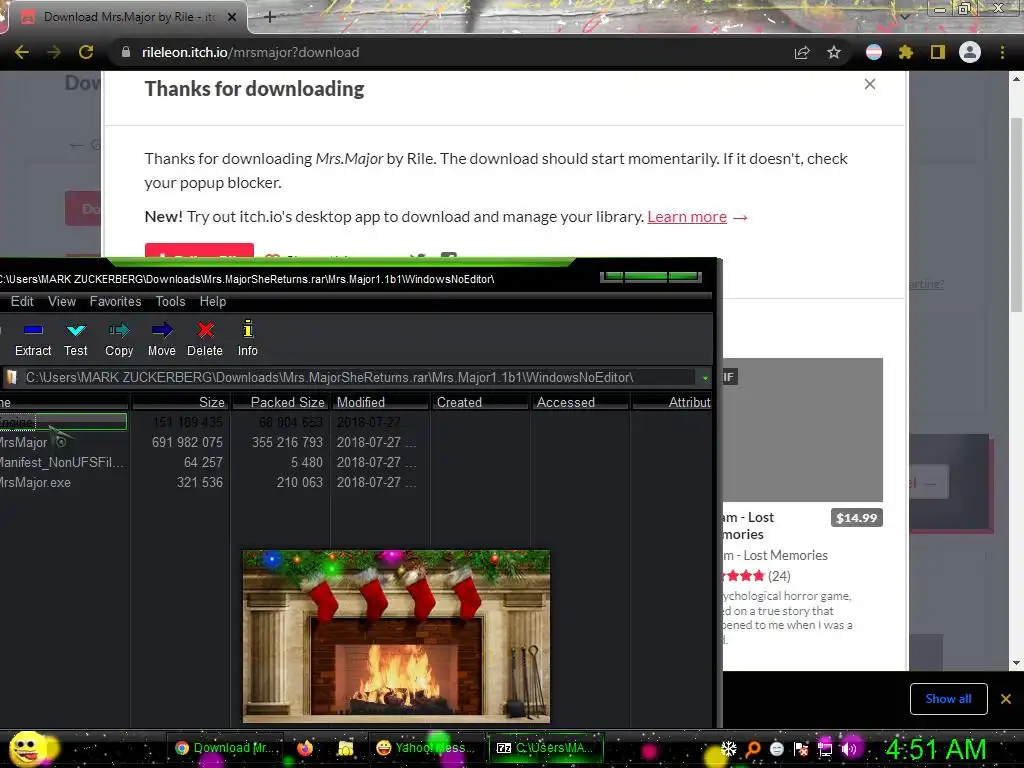Go back in the Chrome browser
The image size is (1024, 768).
tap(22, 52)
